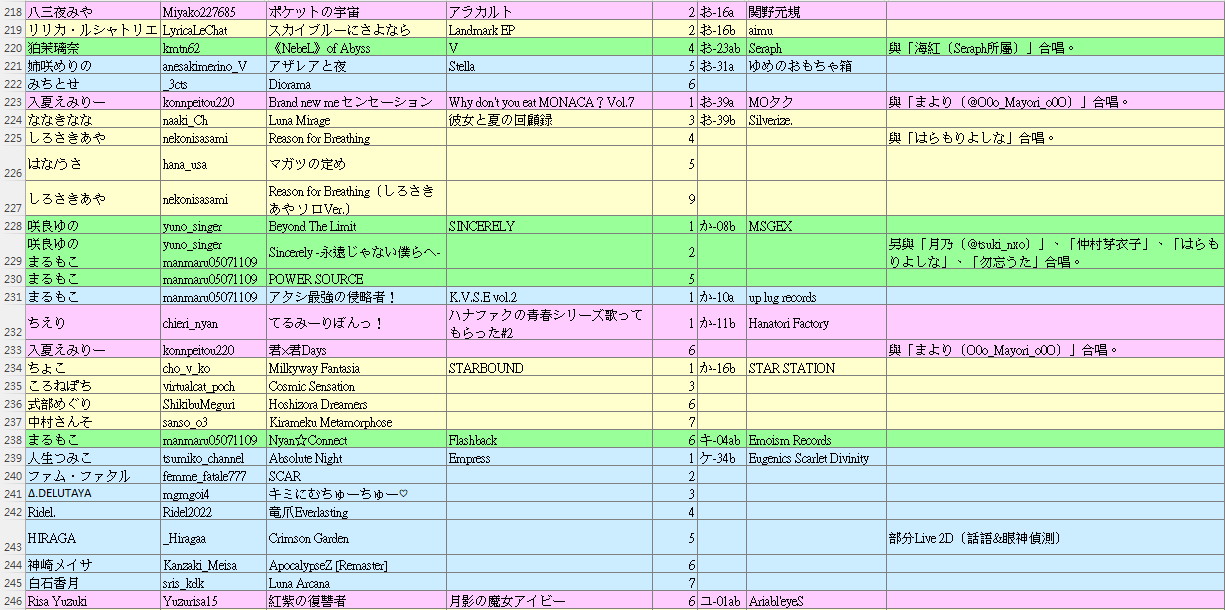Image resolution: width=1225 pixels, height=610 pixels.
Task: Select the hana_usa cell
Action: click(x=212, y=164)
